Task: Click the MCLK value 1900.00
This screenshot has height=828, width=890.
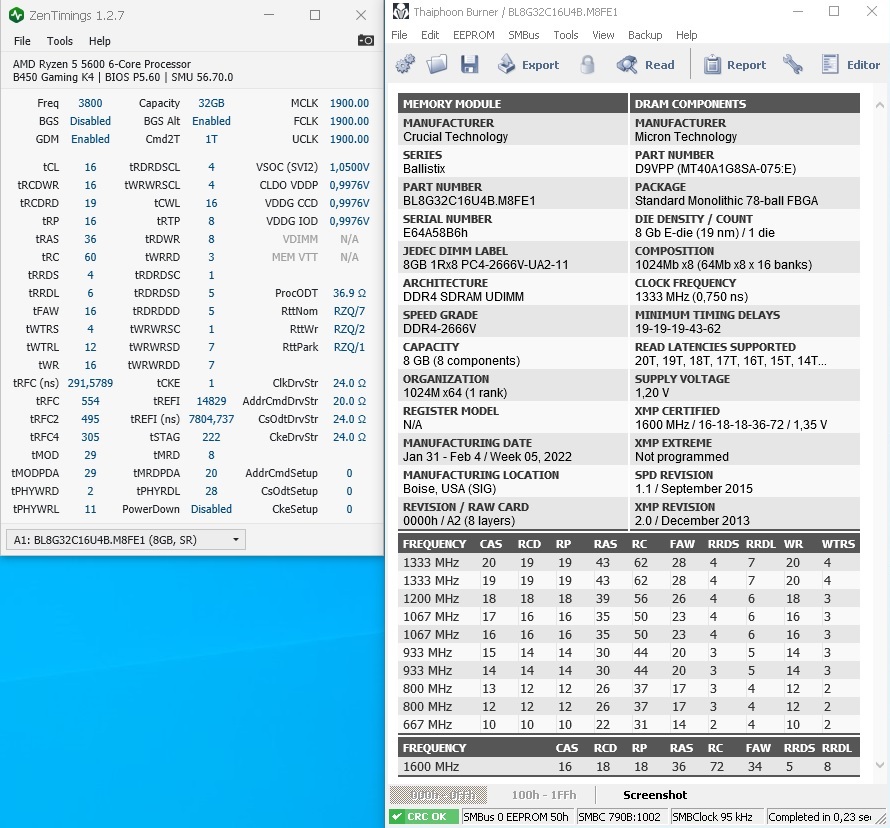Action: click(x=349, y=103)
